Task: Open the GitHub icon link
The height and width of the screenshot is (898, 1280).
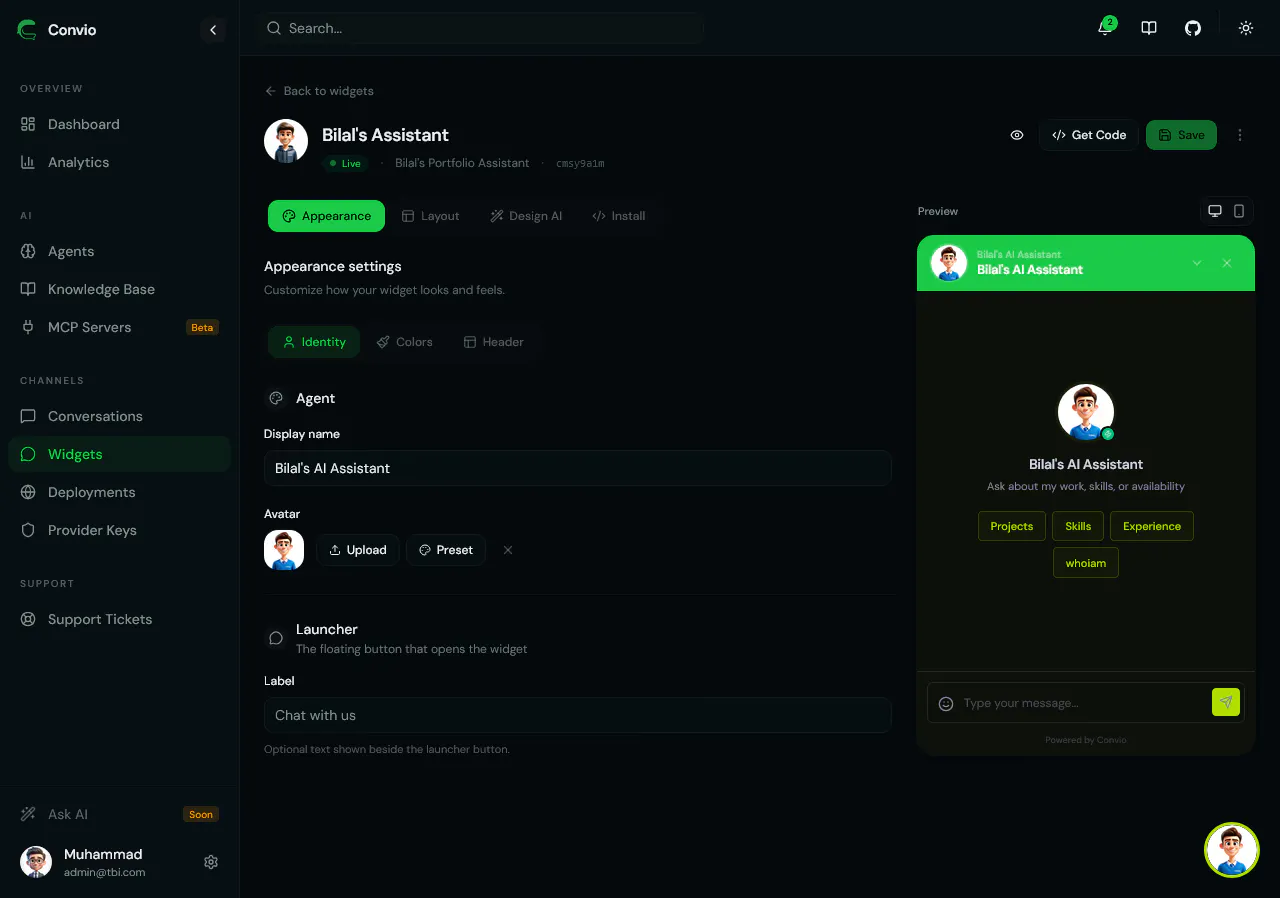Action: pyautogui.click(x=1193, y=28)
